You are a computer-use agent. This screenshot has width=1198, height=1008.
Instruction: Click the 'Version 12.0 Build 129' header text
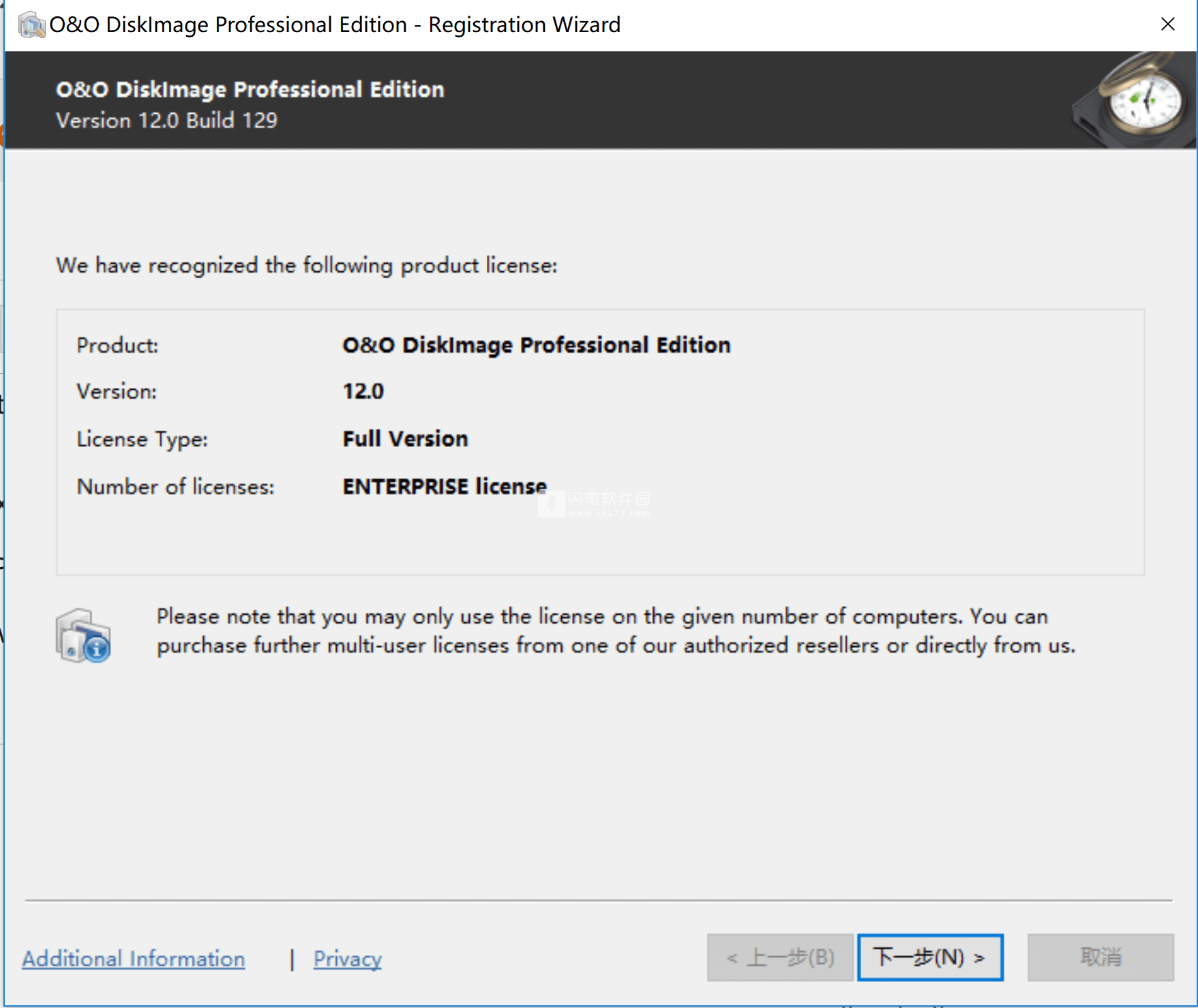[x=167, y=121]
